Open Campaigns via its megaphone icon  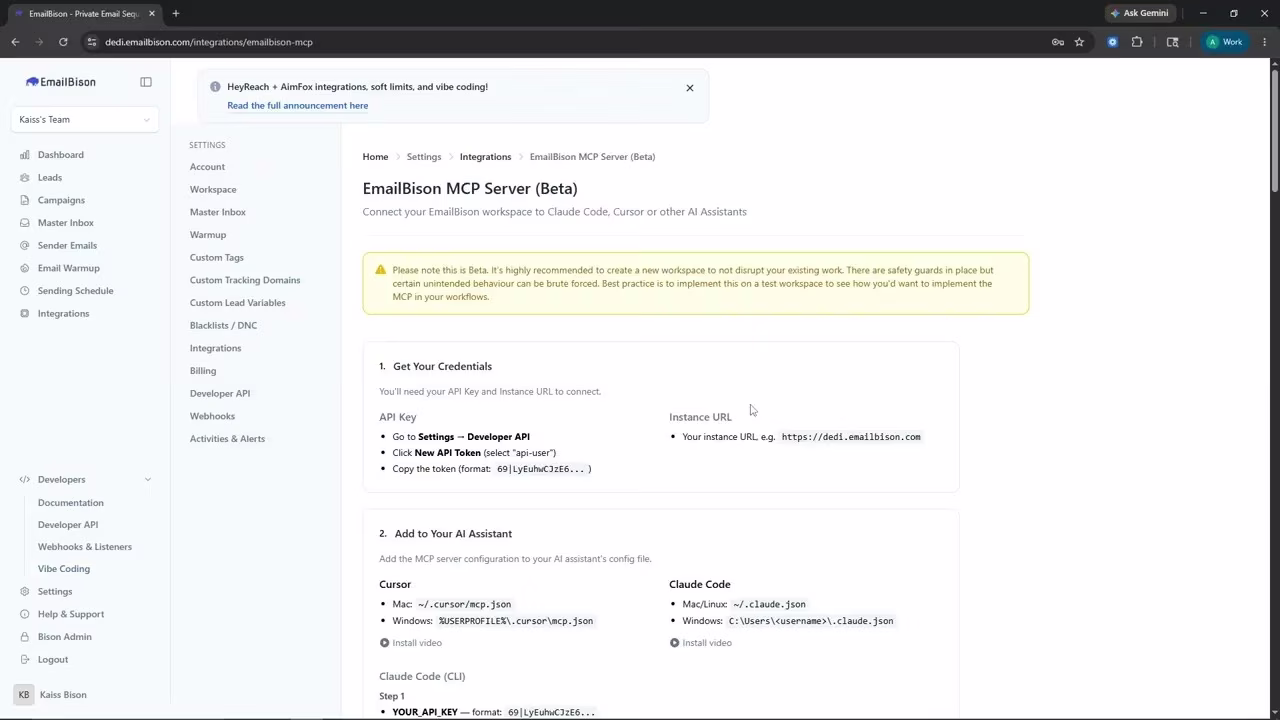[x=25, y=200]
